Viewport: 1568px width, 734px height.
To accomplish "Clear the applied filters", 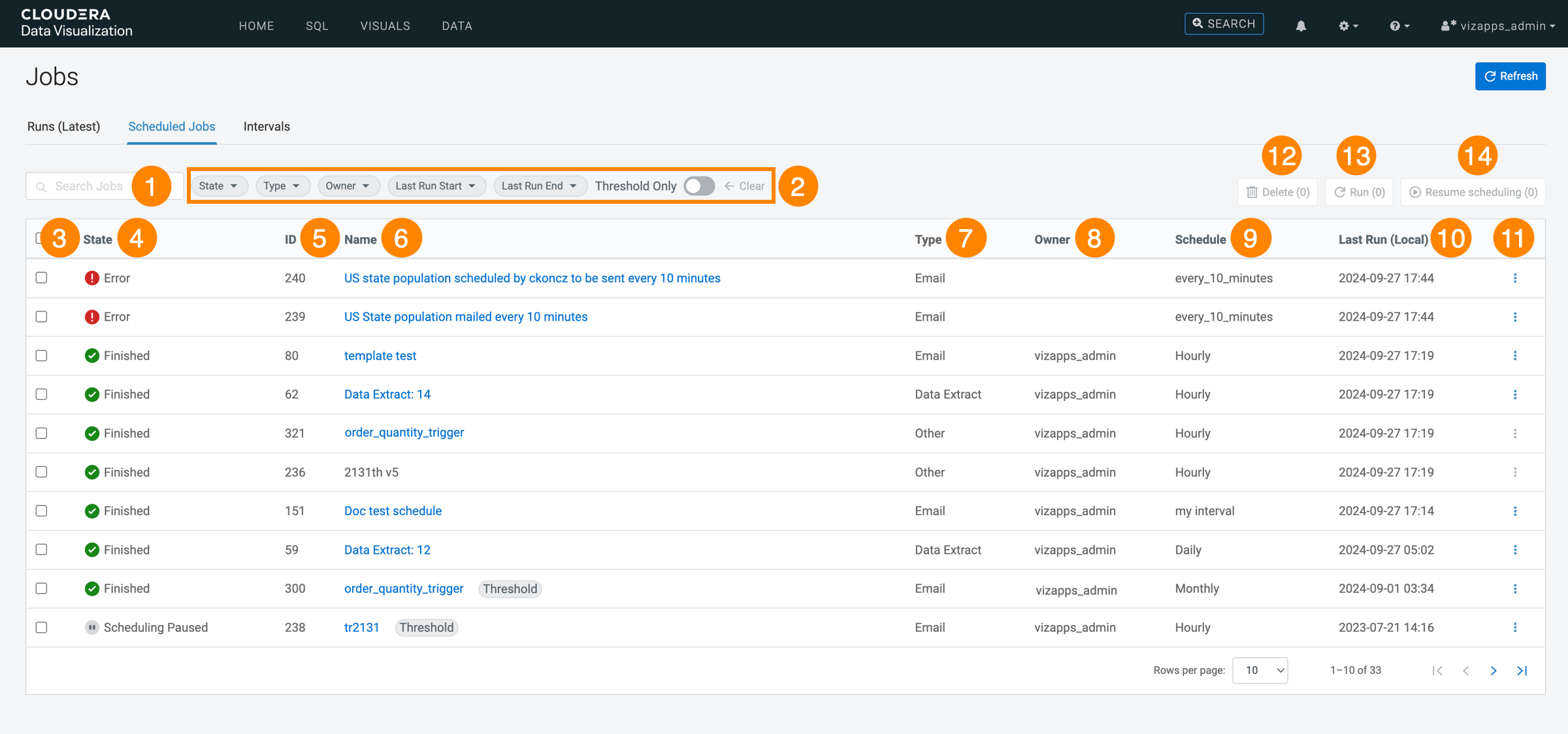I will coord(745,186).
